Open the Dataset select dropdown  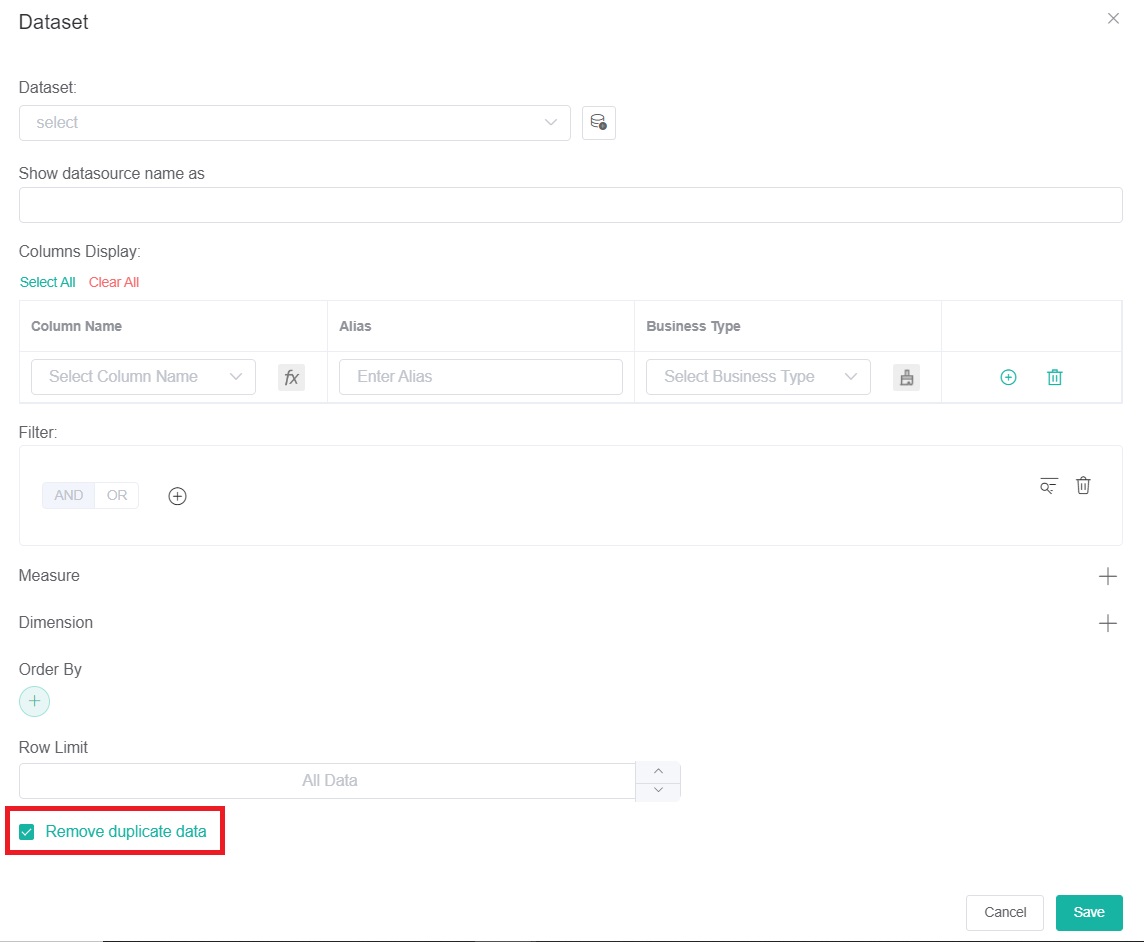pyautogui.click(x=294, y=121)
